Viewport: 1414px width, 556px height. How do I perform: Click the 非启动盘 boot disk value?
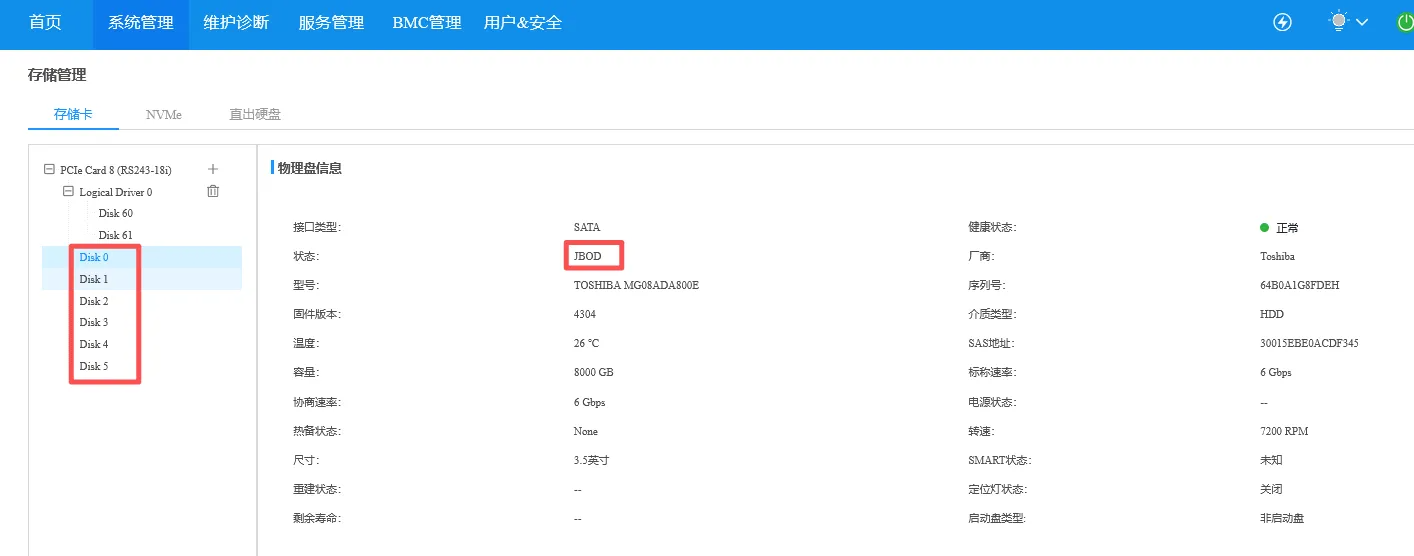[1282, 518]
